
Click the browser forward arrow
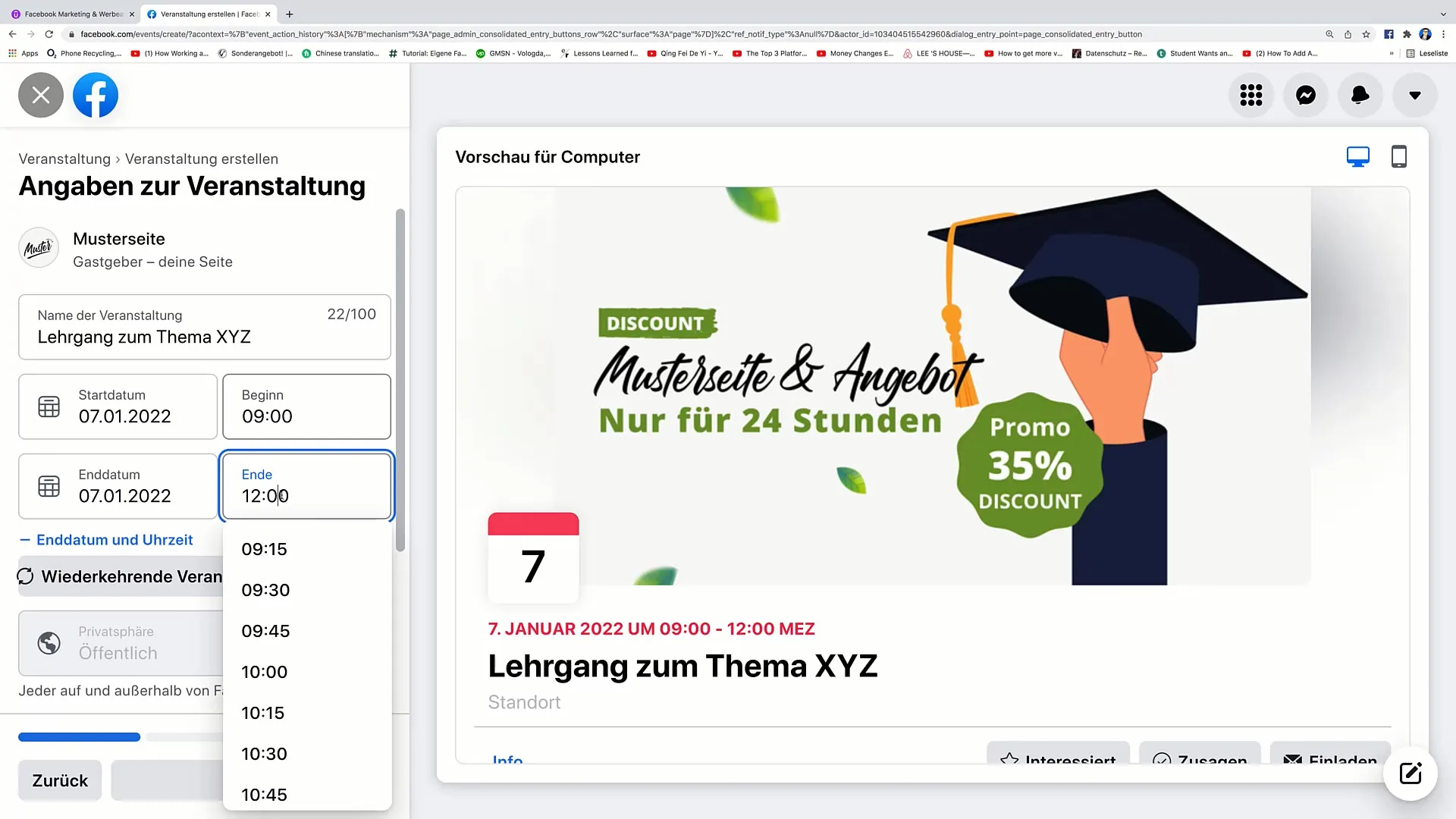(30, 34)
